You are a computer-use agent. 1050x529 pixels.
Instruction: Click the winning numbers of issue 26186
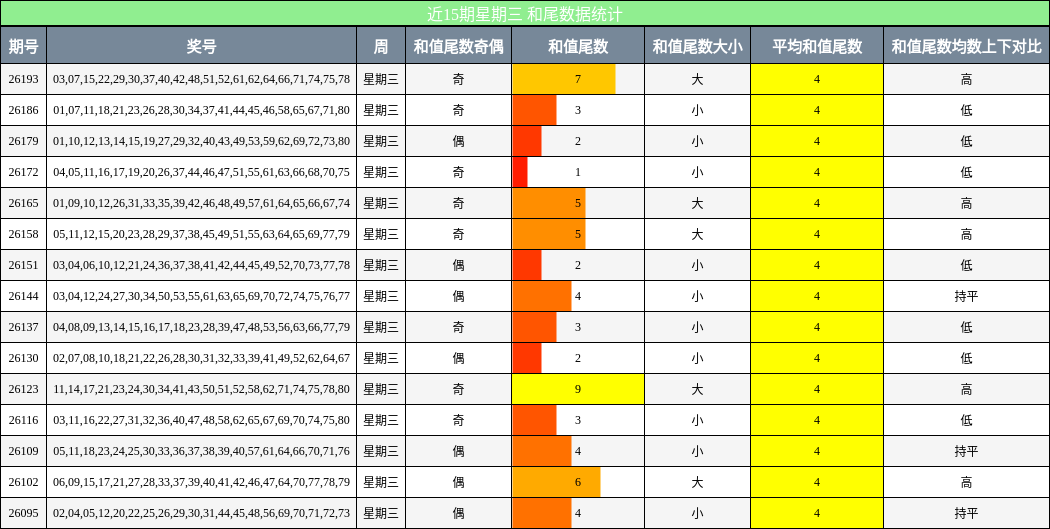[x=202, y=110]
